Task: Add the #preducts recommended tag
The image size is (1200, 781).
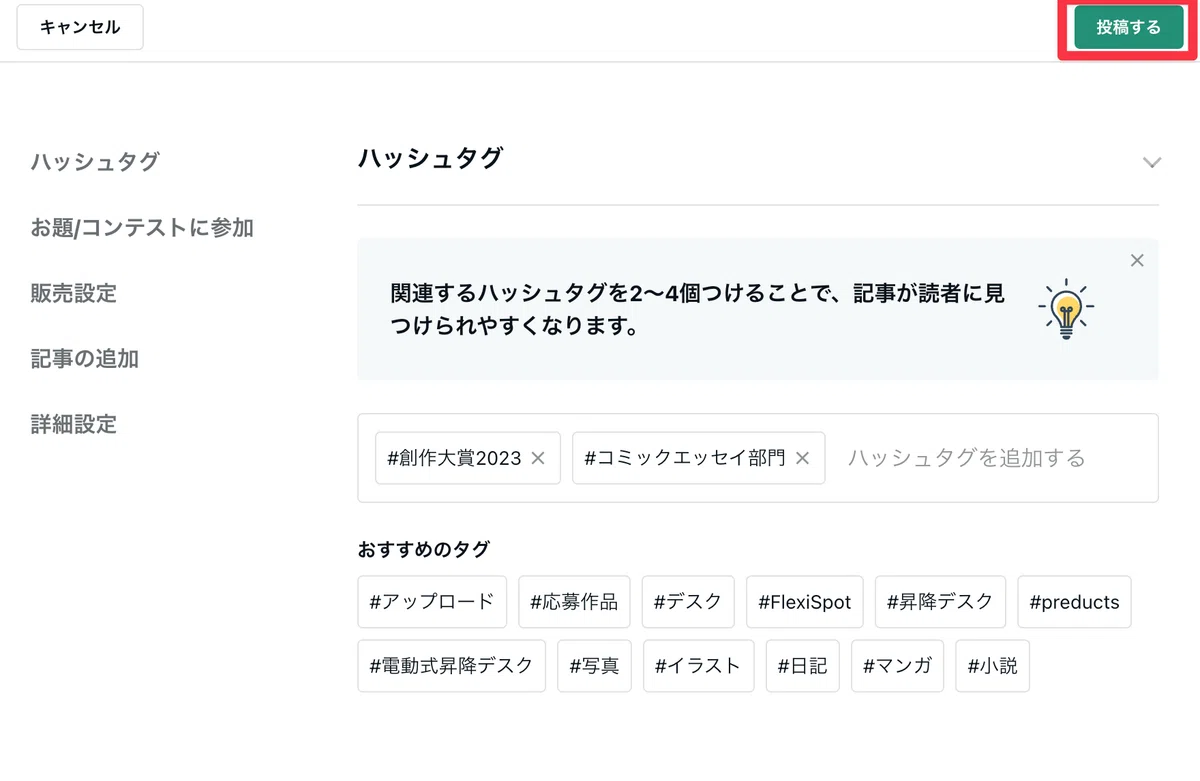Action: tap(1074, 602)
